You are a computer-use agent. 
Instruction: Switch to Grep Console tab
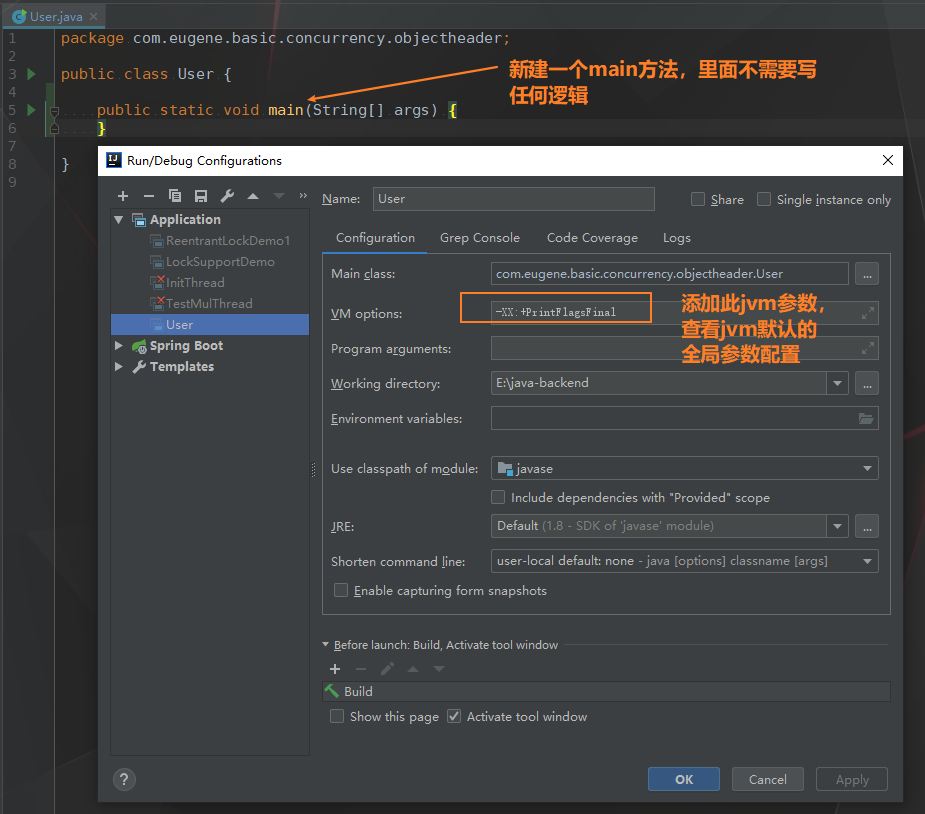point(480,238)
